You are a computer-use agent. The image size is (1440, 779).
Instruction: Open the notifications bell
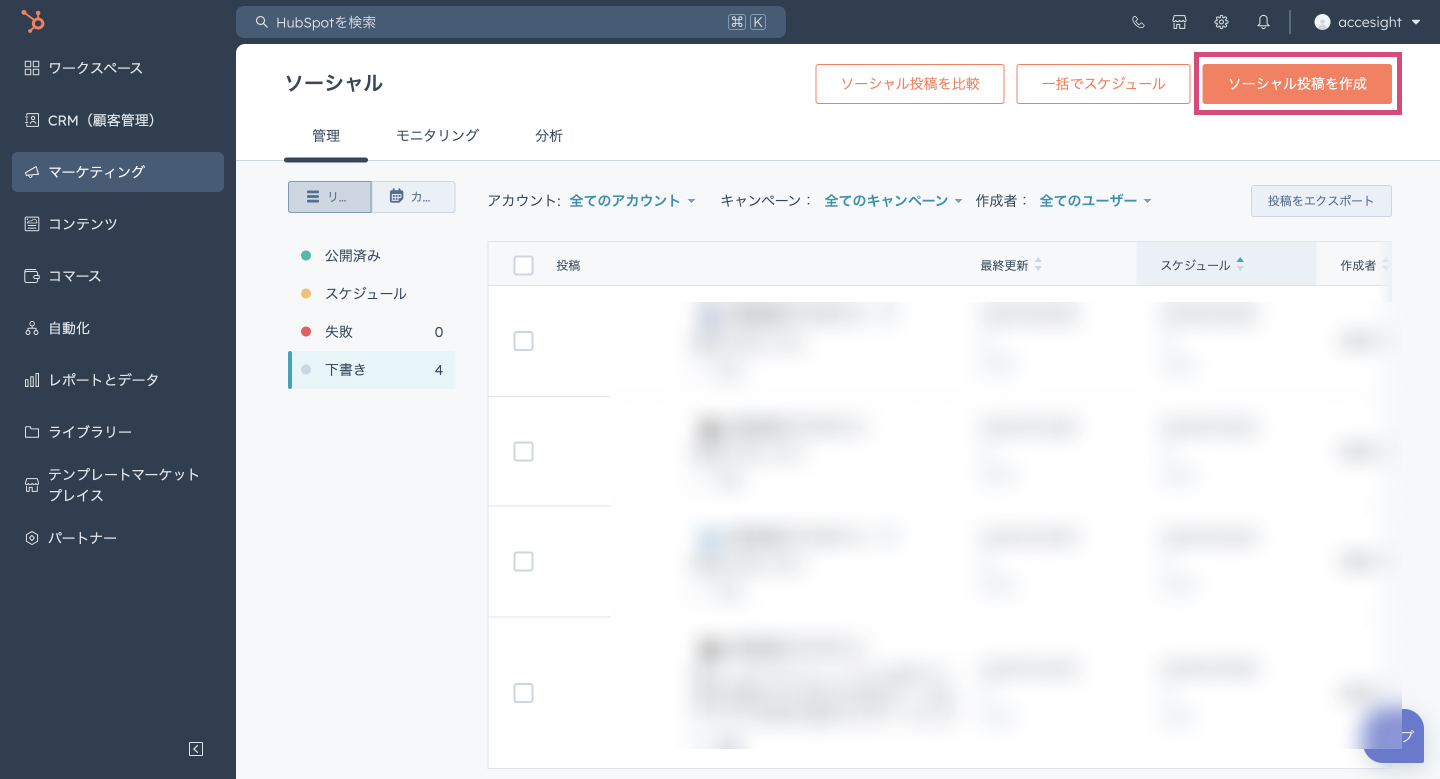[1263, 22]
